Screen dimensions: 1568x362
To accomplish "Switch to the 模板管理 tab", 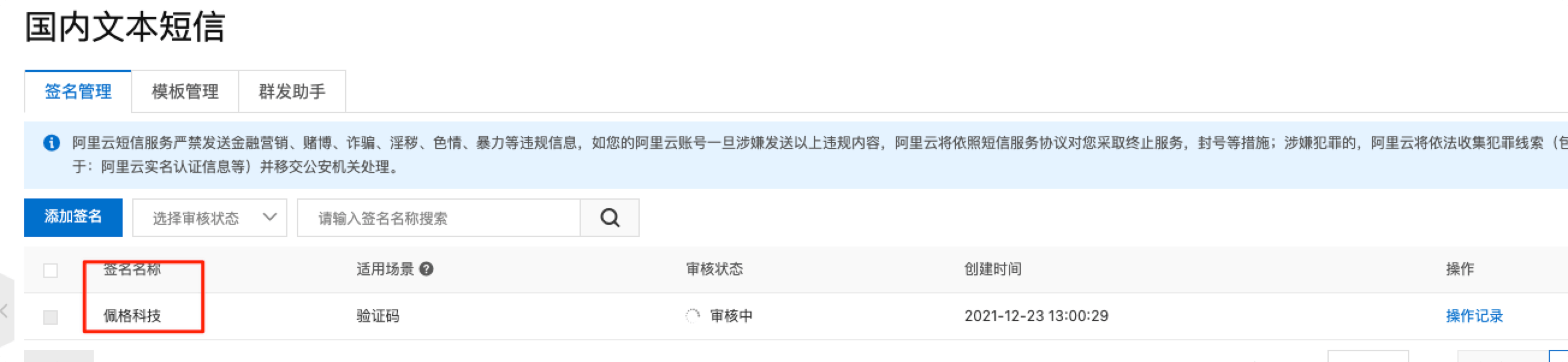I will 185,91.
